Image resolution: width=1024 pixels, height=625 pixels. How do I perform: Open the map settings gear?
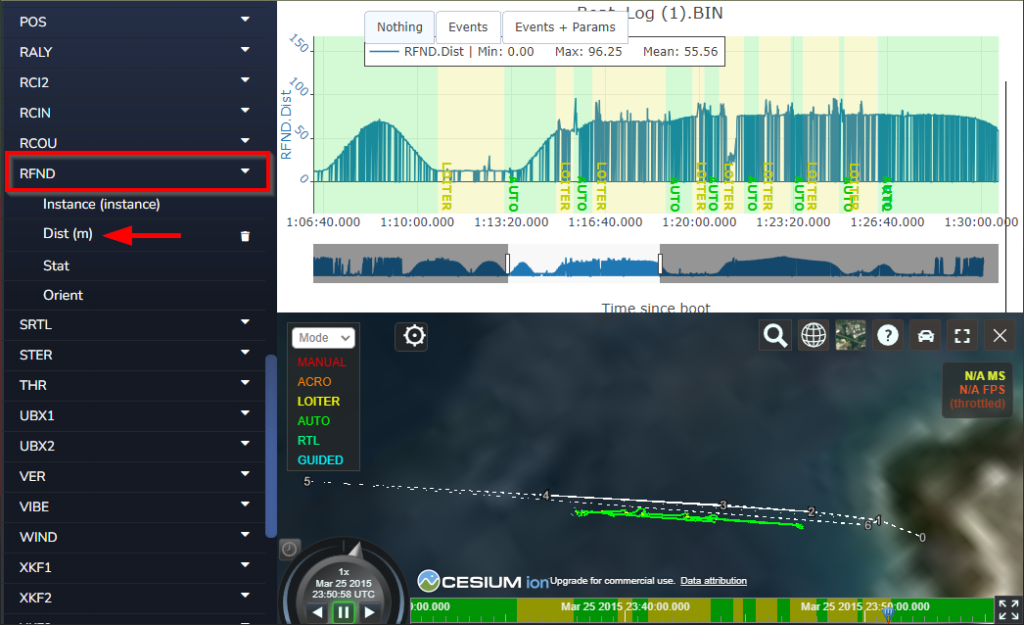(412, 336)
